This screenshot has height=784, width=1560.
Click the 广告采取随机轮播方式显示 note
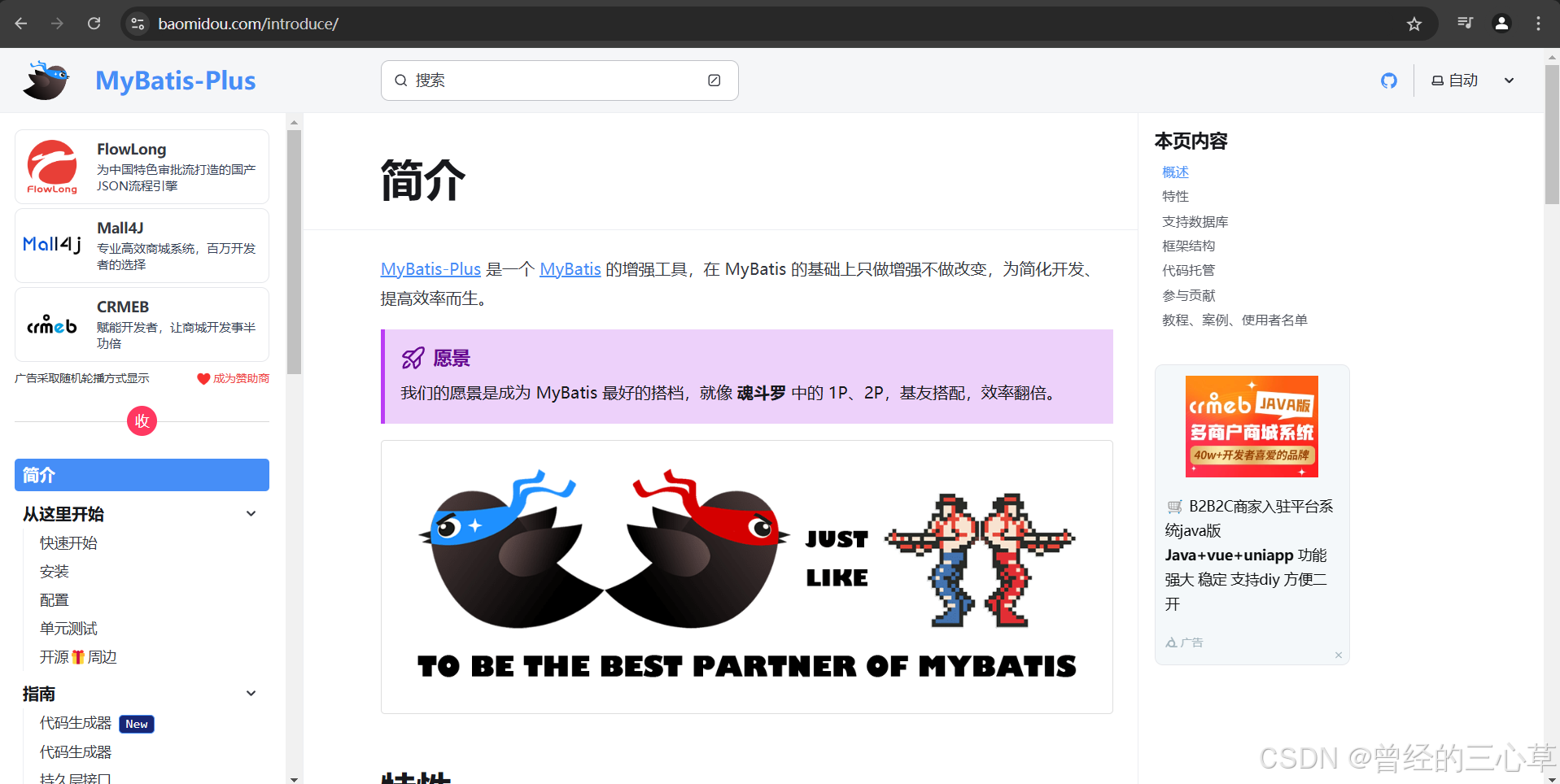pos(82,378)
